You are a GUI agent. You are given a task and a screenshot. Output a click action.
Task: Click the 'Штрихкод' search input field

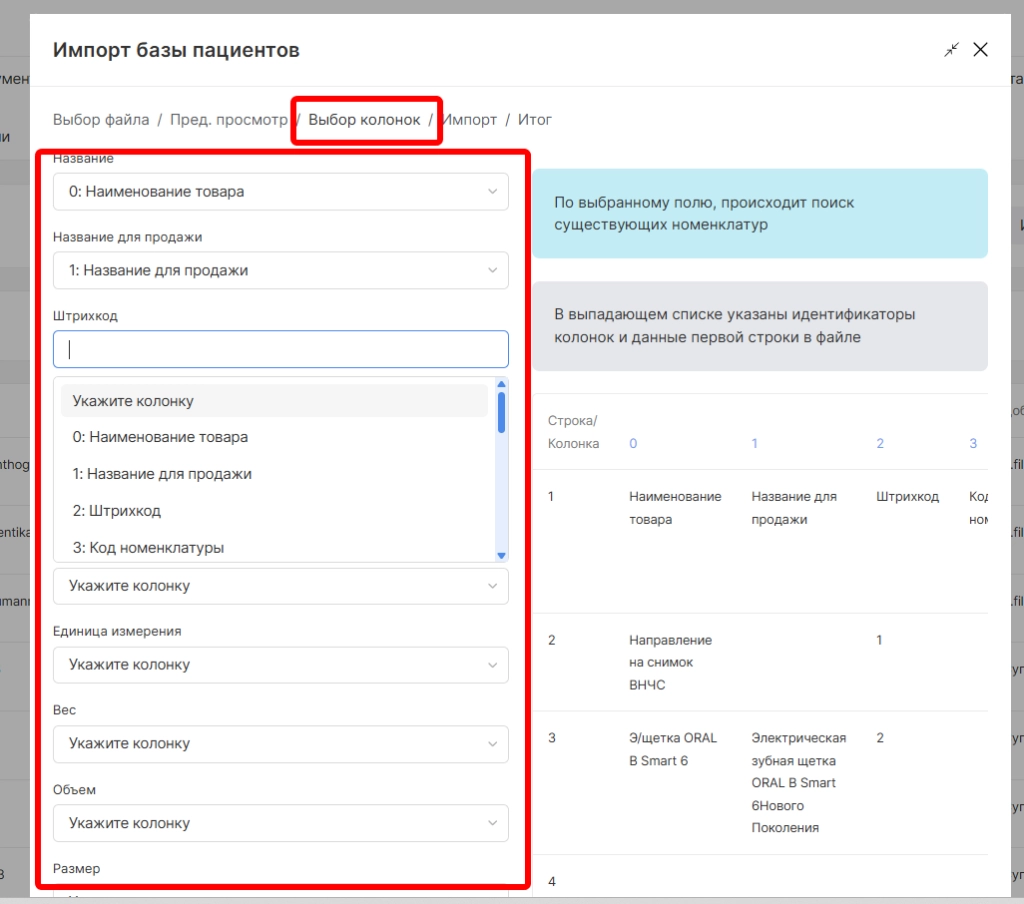[x=280, y=349]
